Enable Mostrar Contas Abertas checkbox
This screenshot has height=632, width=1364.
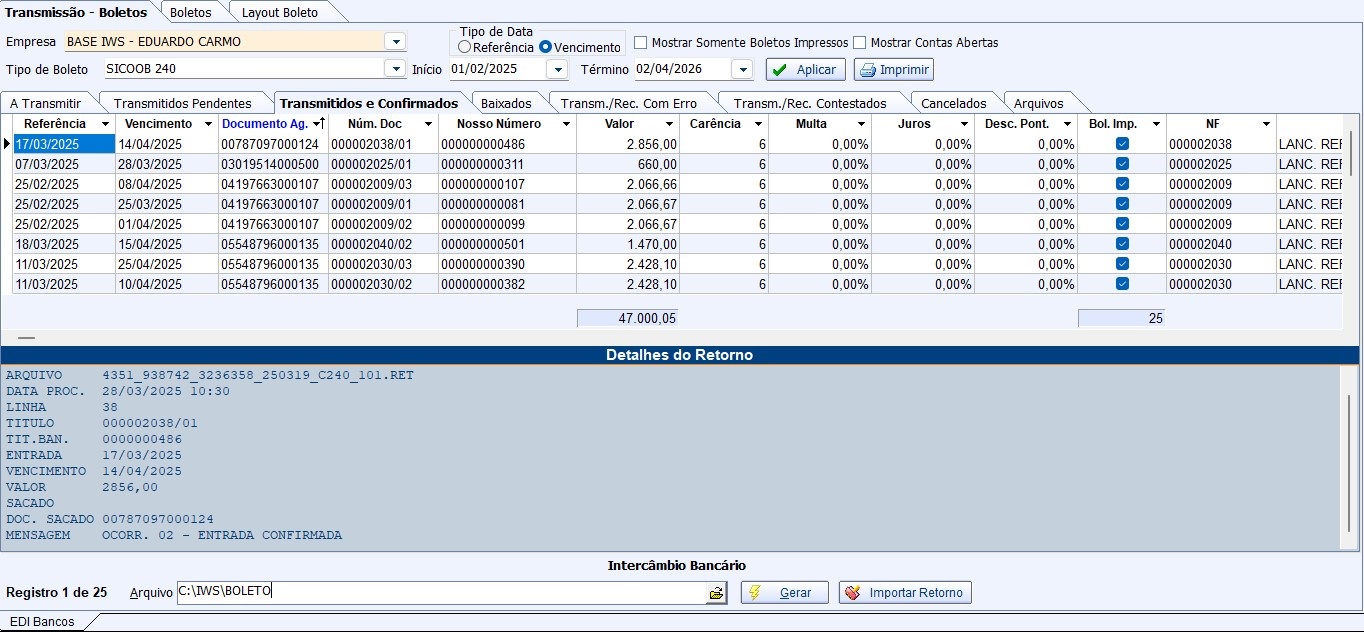tap(860, 43)
